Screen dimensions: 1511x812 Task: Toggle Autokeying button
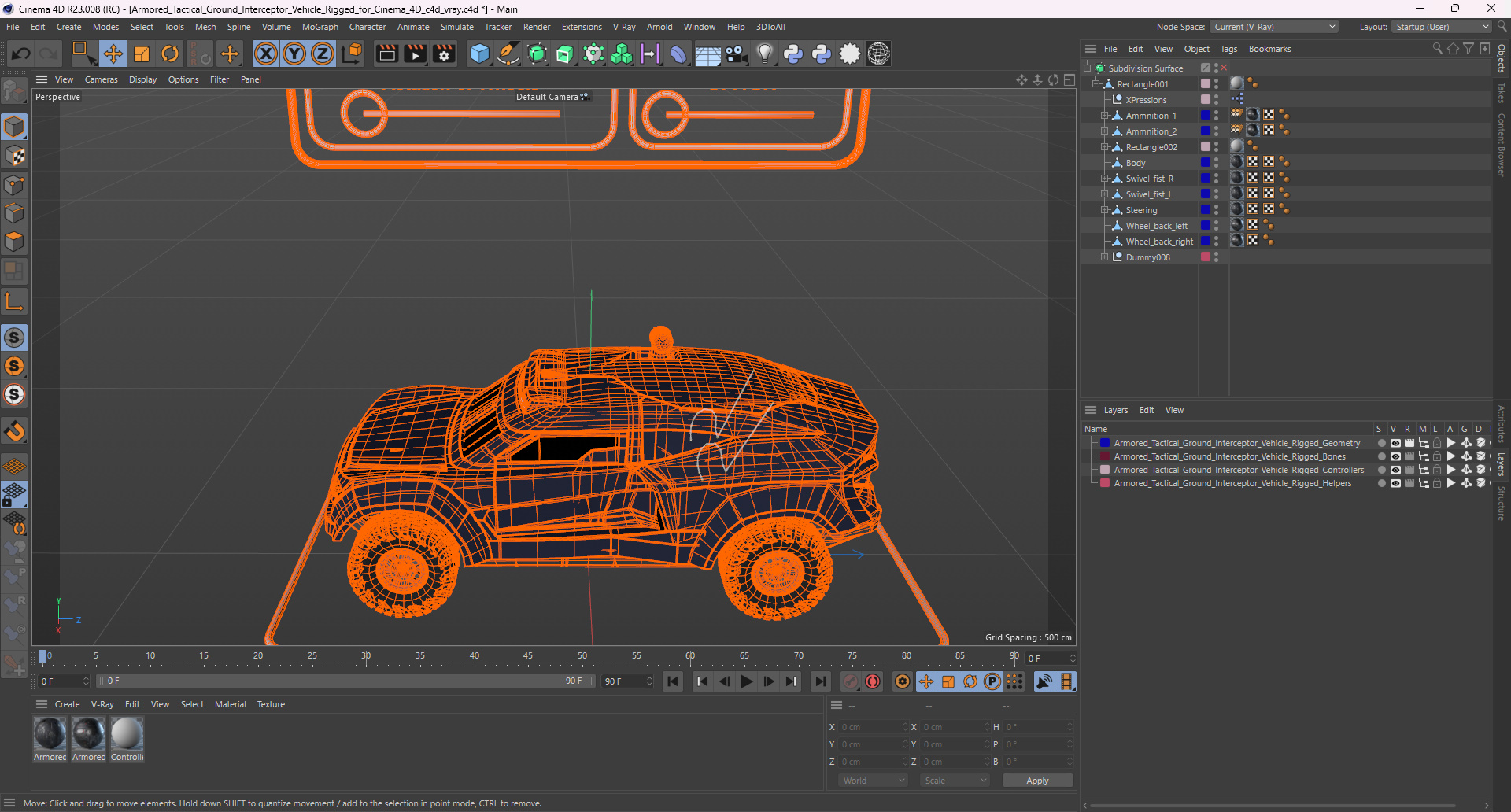coord(873,681)
